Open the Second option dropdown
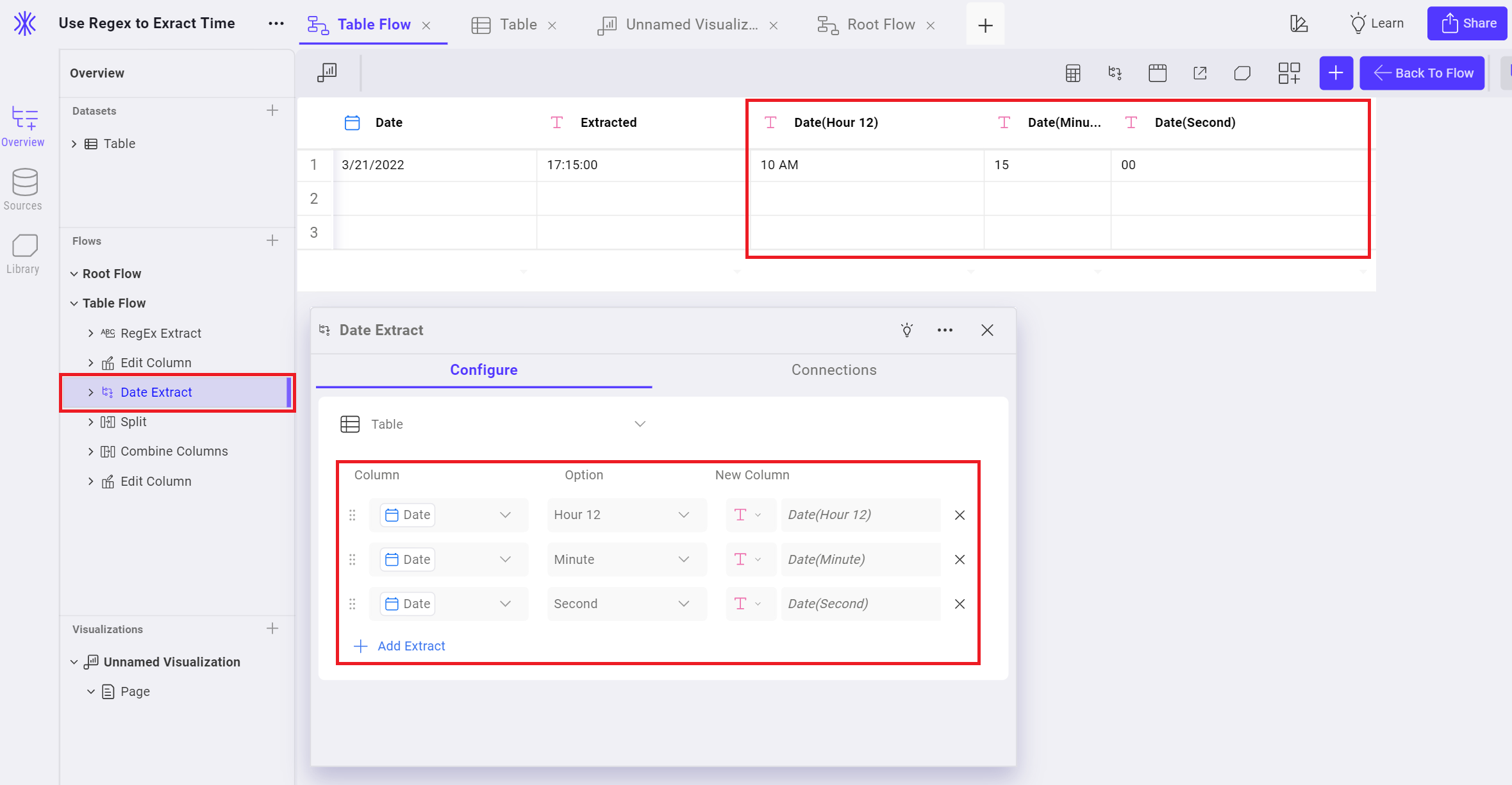 627,604
